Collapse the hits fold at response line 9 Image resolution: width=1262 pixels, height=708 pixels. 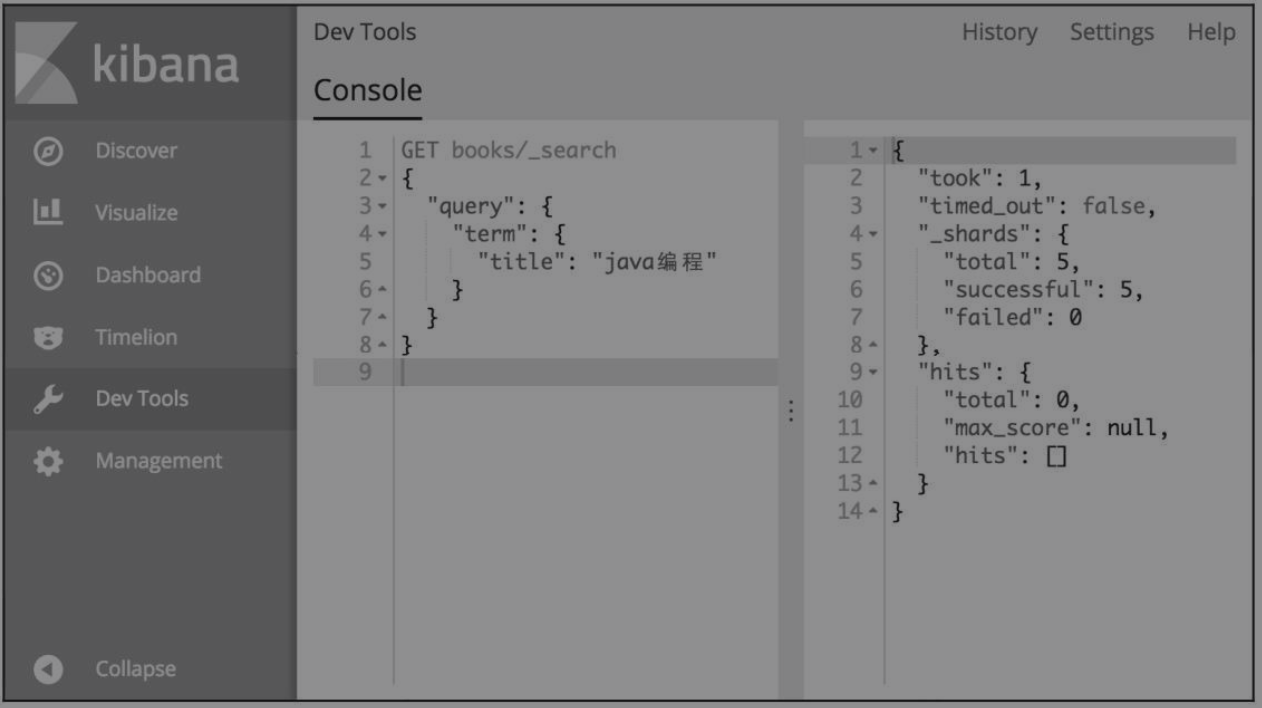click(872, 374)
